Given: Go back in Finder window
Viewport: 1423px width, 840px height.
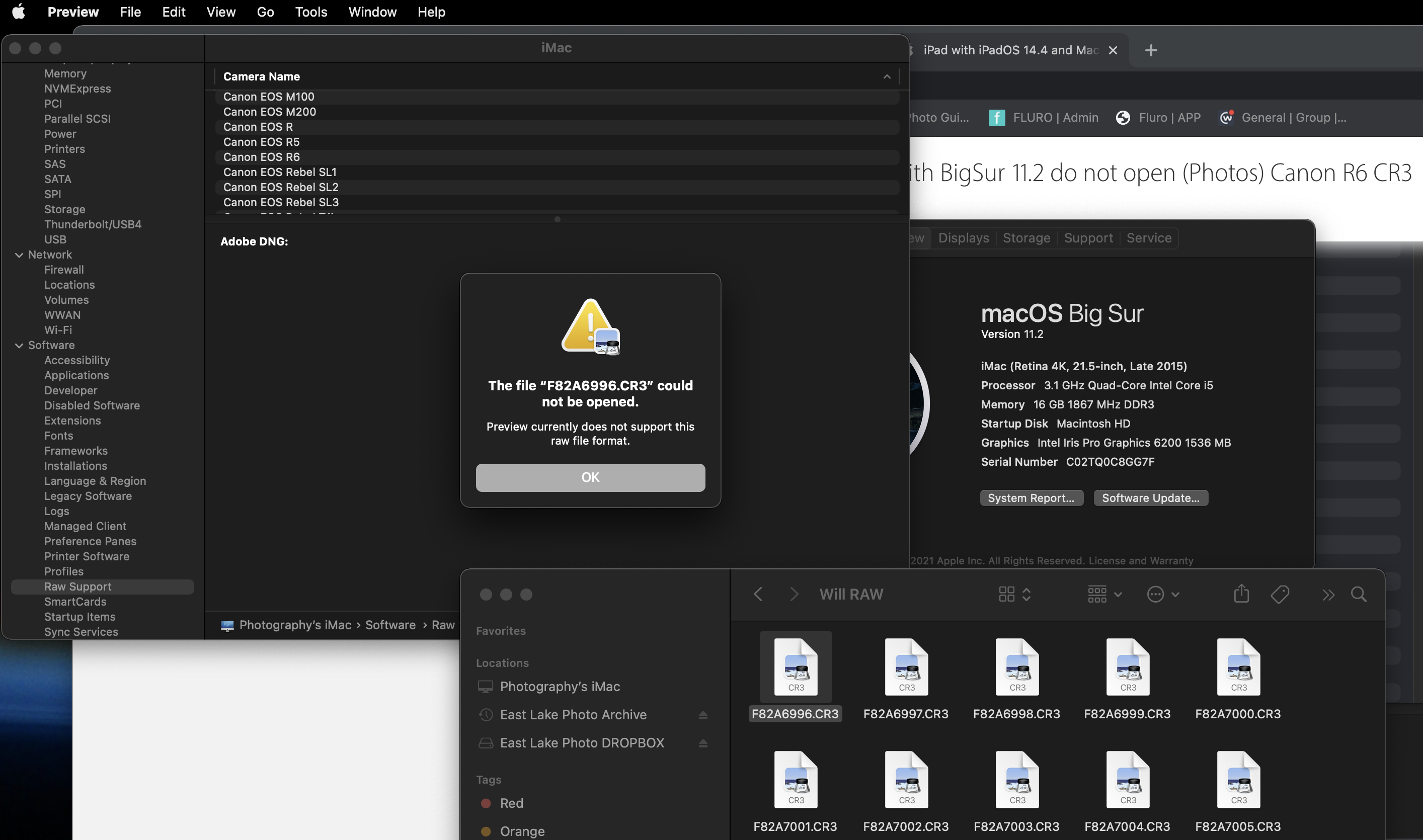Looking at the screenshot, I should pyautogui.click(x=758, y=594).
